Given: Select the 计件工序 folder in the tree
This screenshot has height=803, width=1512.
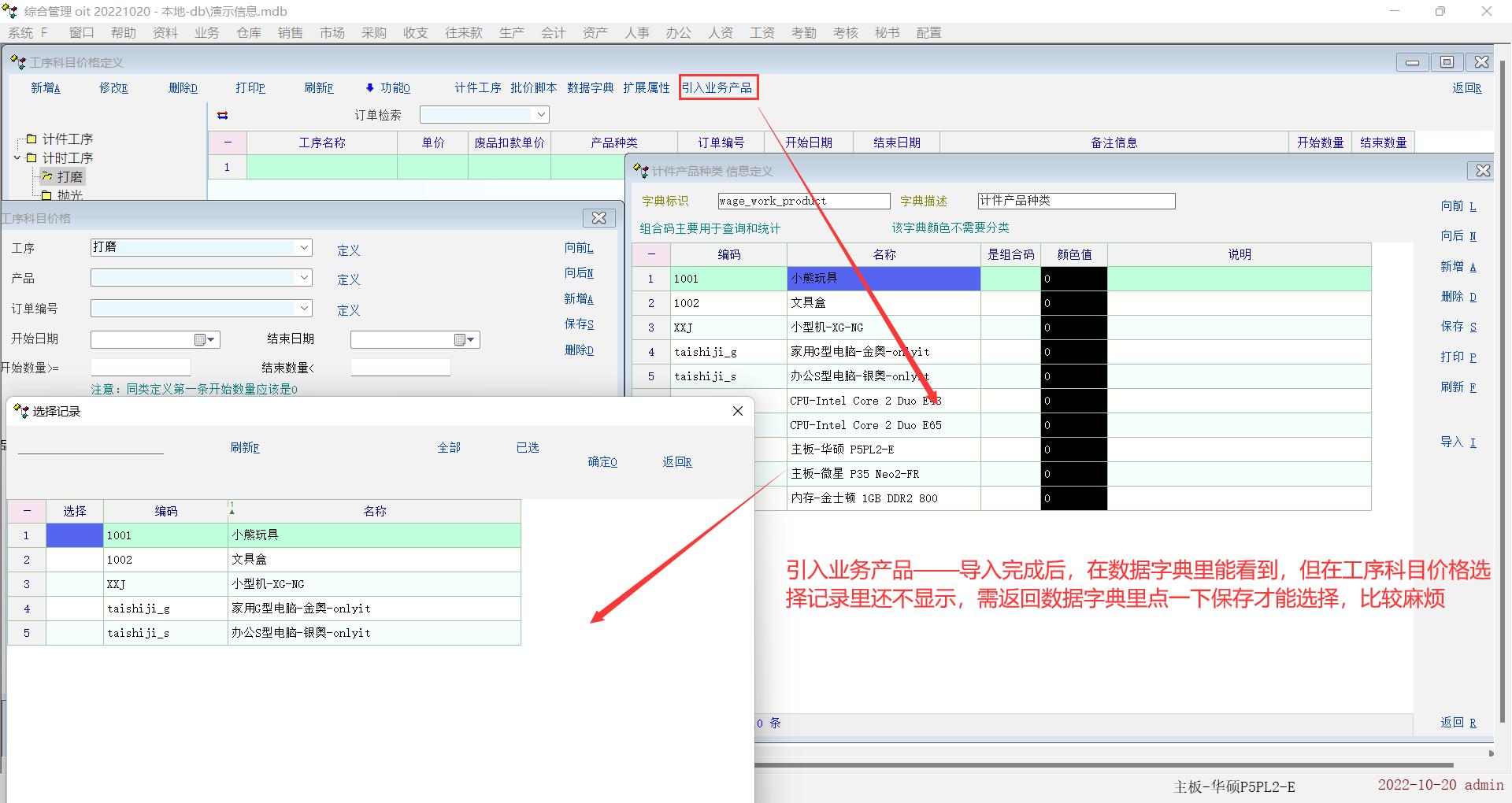Looking at the screenshot, I should [67, 139].
